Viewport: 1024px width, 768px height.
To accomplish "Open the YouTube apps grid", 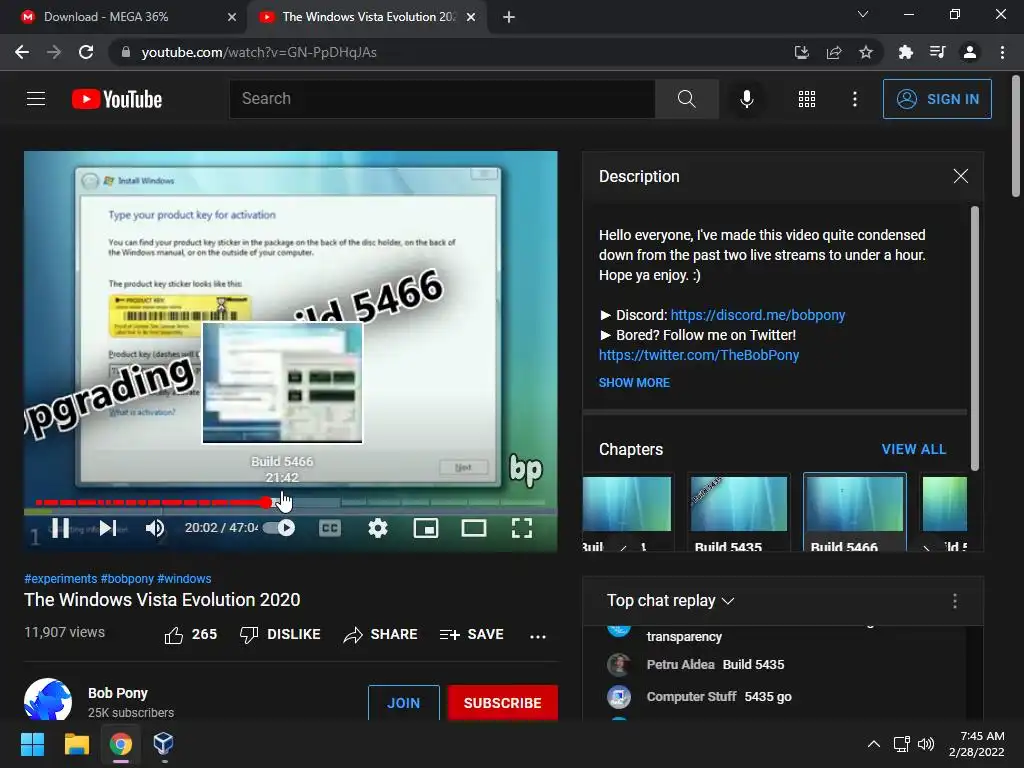I will 807,99.
